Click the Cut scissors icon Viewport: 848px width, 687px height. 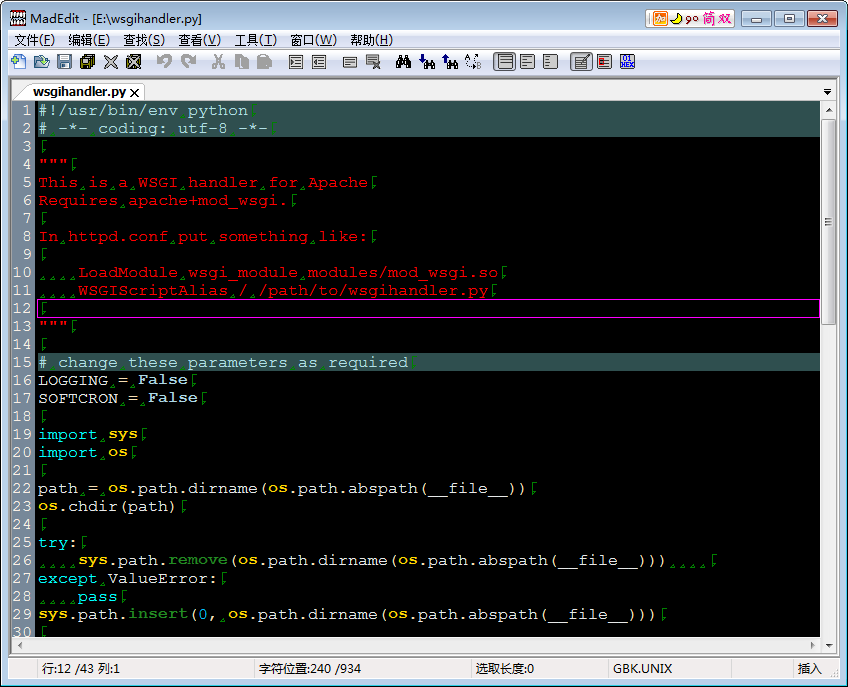(x=218, y=62)
